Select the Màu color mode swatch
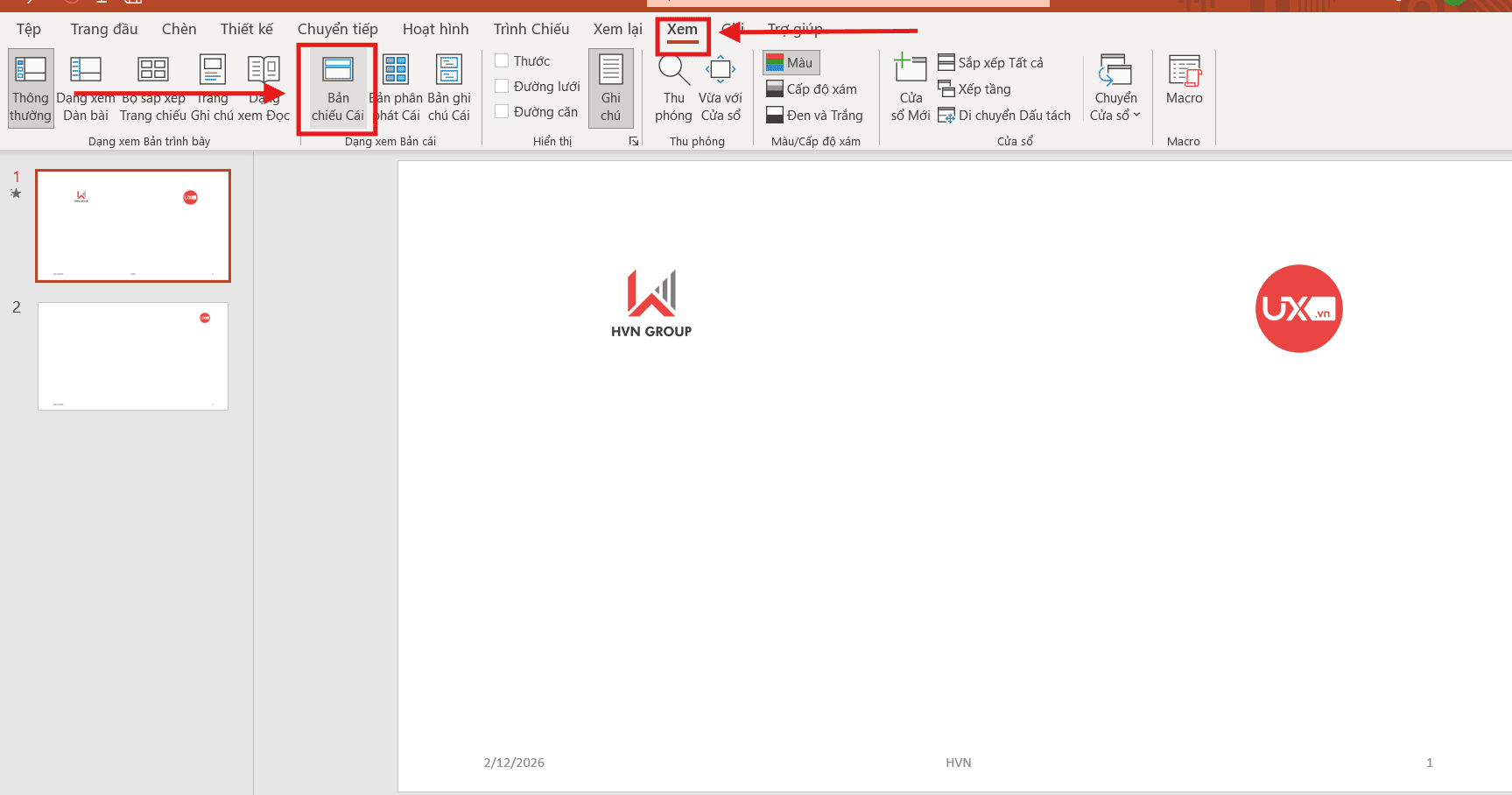Screen dimensions: 1512x795 click(791, 63)
